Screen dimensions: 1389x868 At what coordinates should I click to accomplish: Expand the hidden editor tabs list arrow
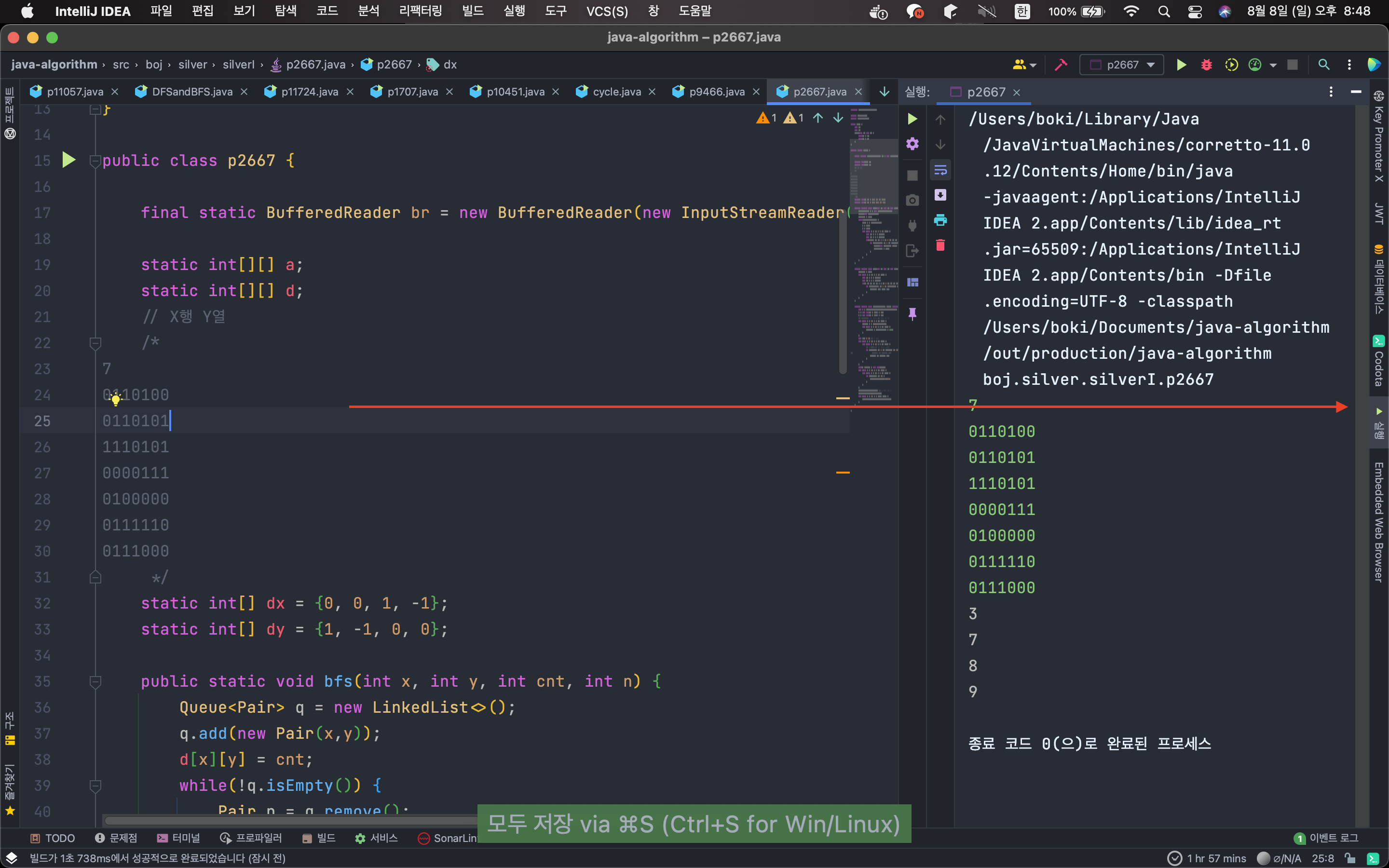coord(884,92)
